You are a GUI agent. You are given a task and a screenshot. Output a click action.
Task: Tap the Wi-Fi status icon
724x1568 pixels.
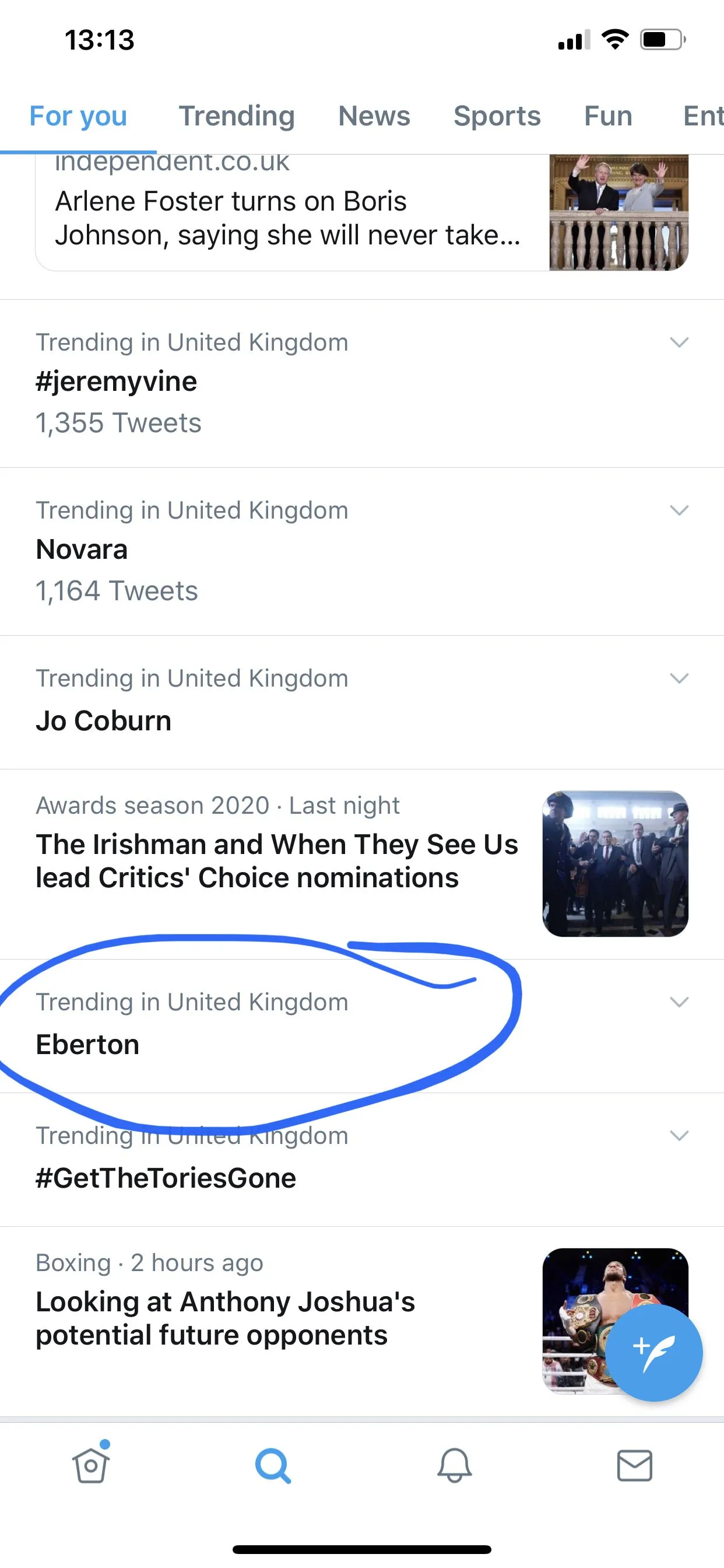614,40
